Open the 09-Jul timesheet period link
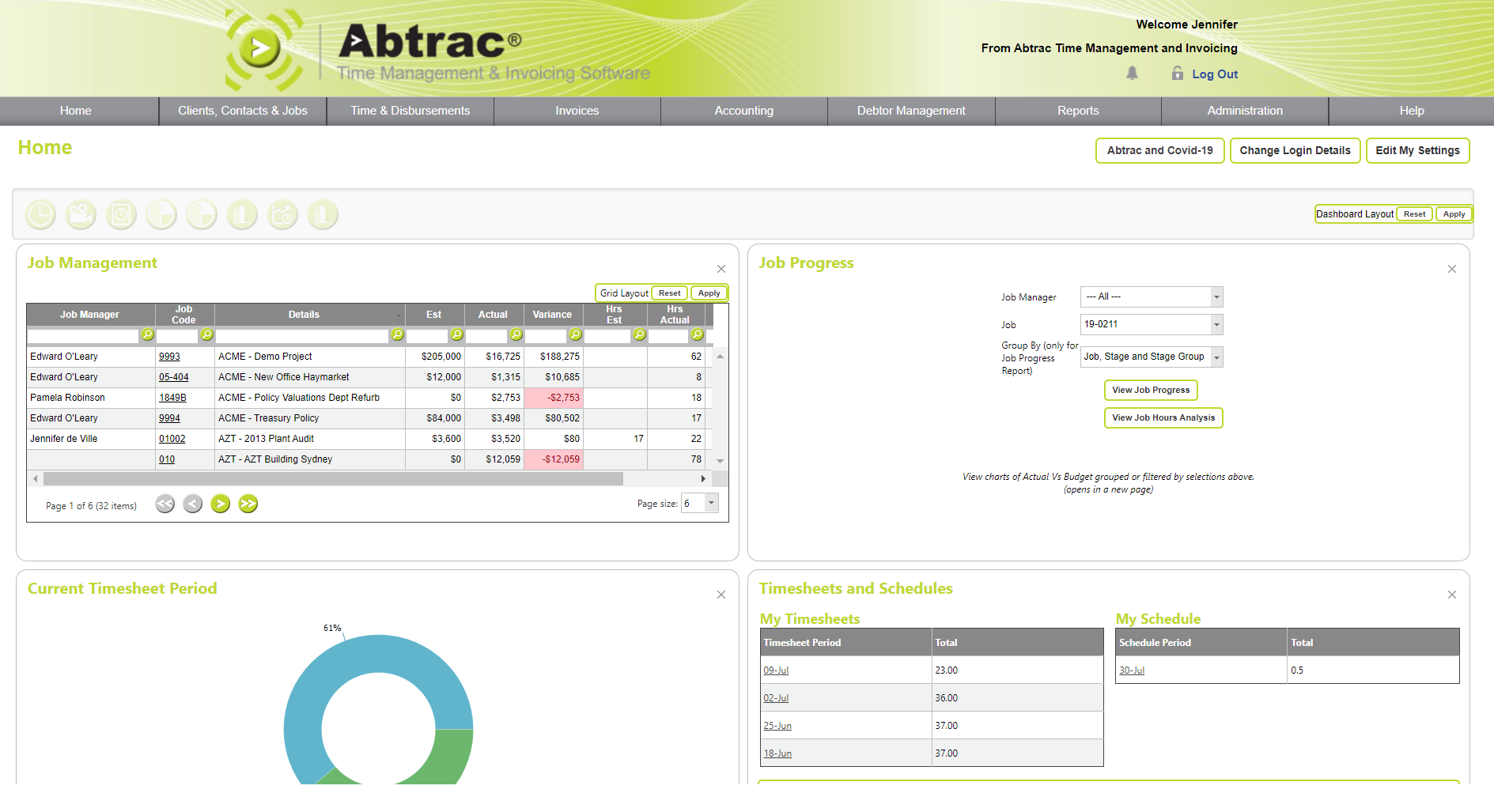1494x812 pixels. (x=777, y=670)
